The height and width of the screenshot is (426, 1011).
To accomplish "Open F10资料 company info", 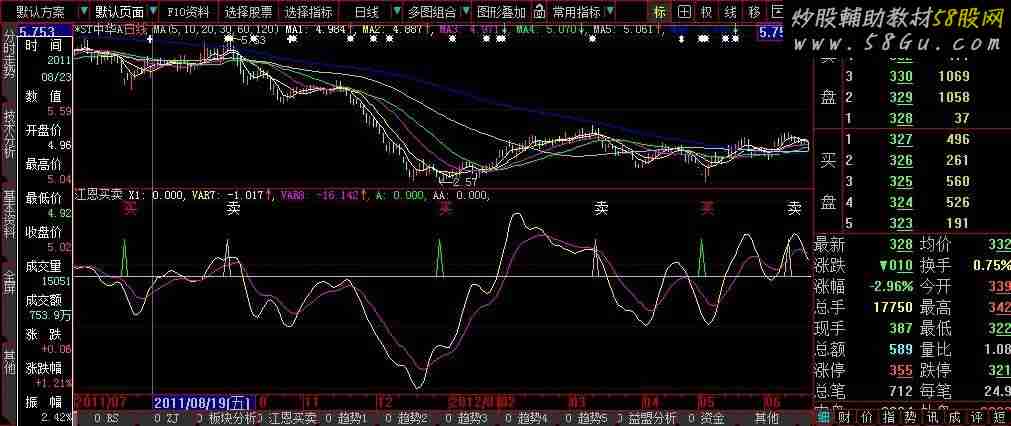I will pyautogui.click(x=188, y=12).
